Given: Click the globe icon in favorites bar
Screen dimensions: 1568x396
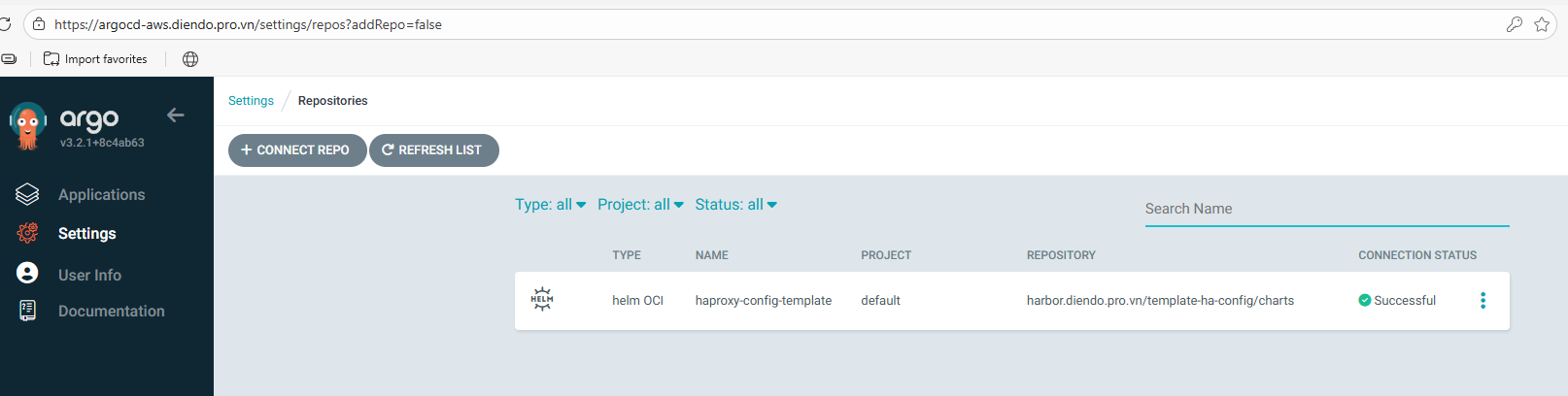Looking at the screenshot, I should click(190, 59).
